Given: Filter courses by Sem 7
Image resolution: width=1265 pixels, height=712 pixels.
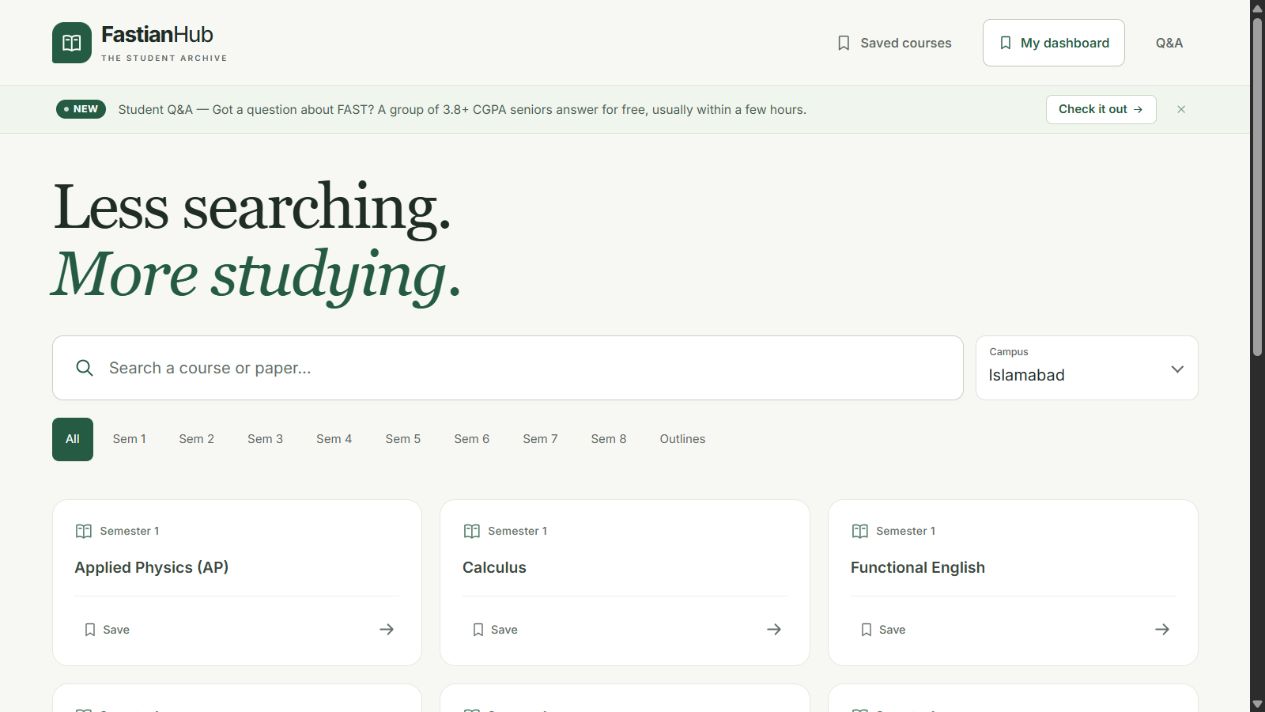Looking at the screenshot, I should coord(540,439).
